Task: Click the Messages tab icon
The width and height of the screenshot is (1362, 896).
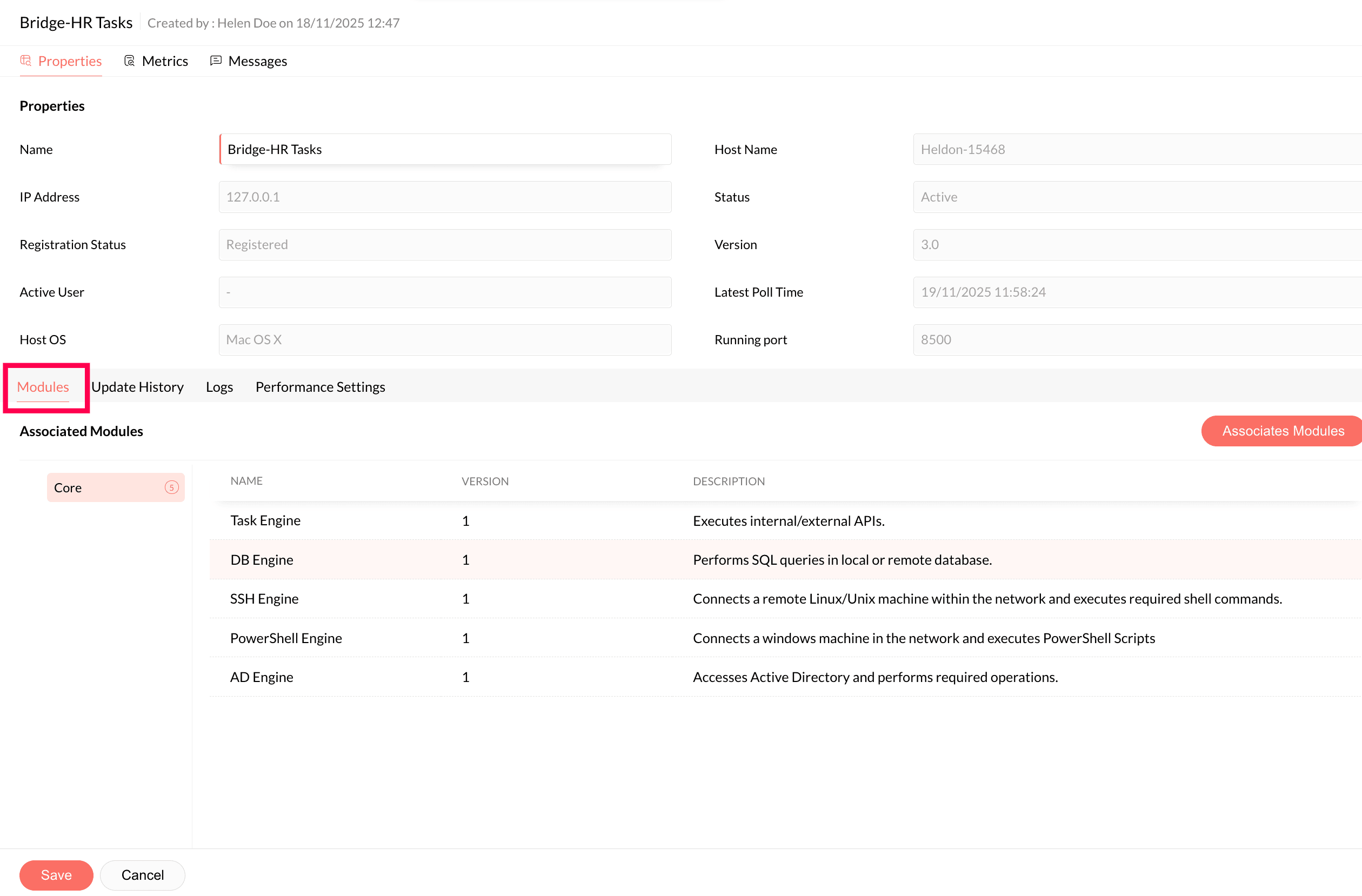Action: (x=216, y=61)
